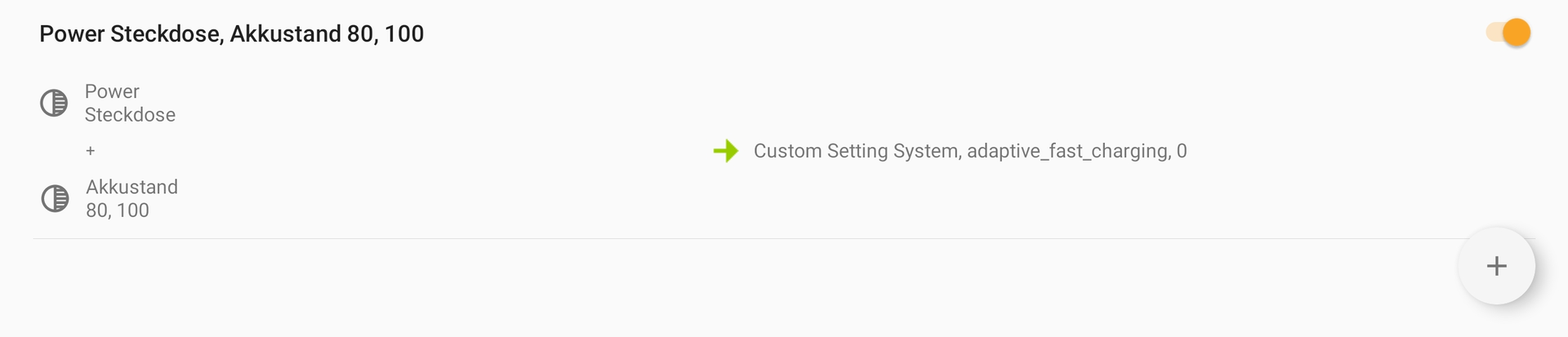
Task: Select the word Steckdose in the first condition
Action: 130,115
